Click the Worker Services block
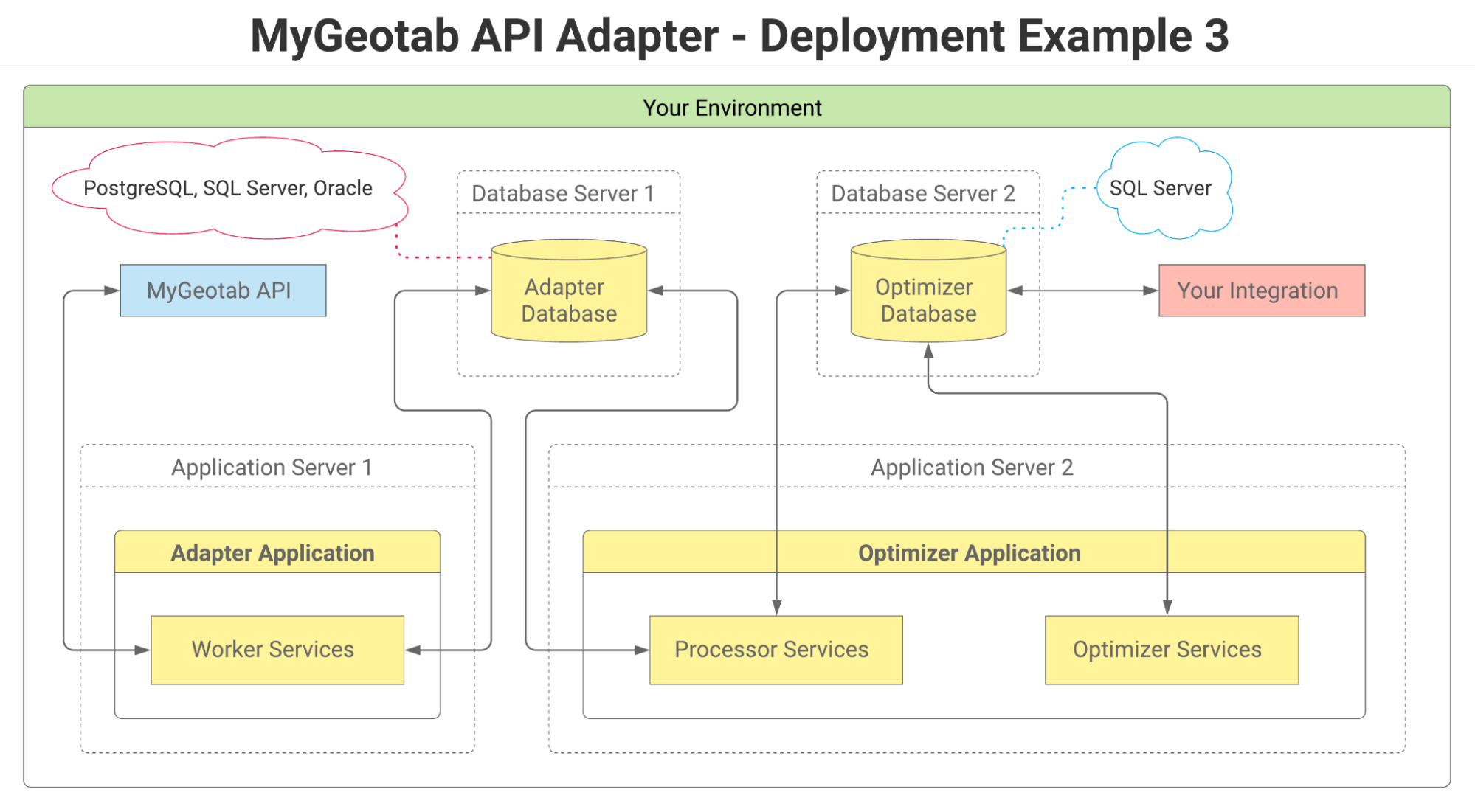This screenshot has width=1475, height=812. coord(276,649)
